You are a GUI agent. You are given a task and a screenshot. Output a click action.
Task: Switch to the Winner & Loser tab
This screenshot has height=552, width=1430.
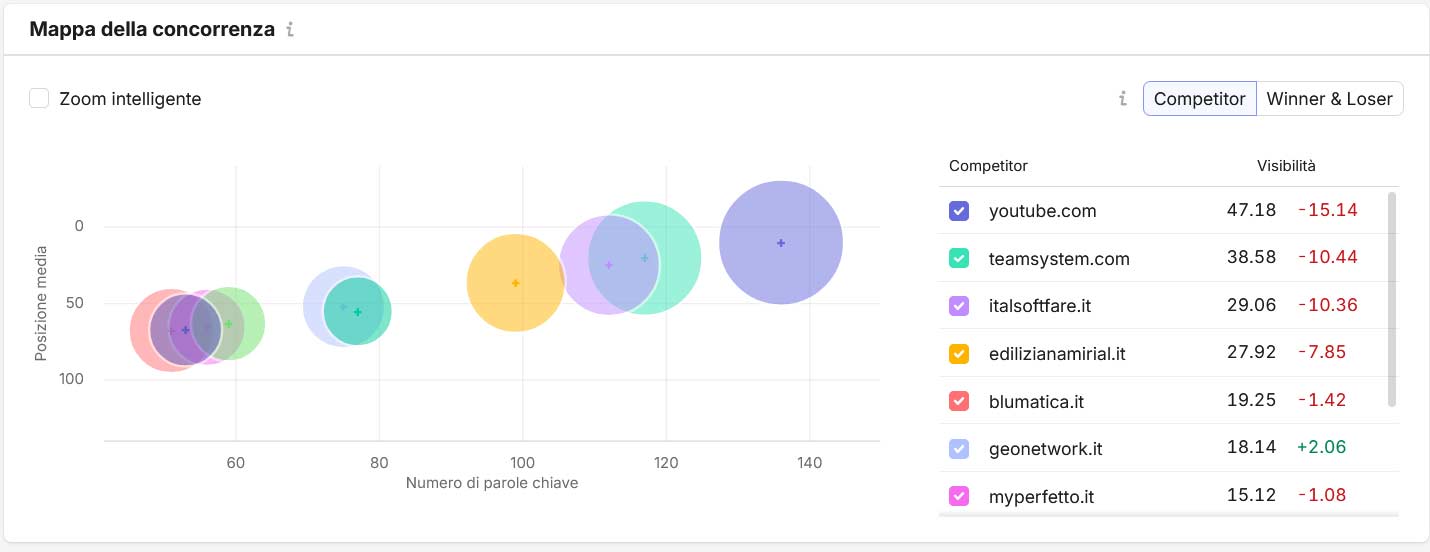(1329, 99)
